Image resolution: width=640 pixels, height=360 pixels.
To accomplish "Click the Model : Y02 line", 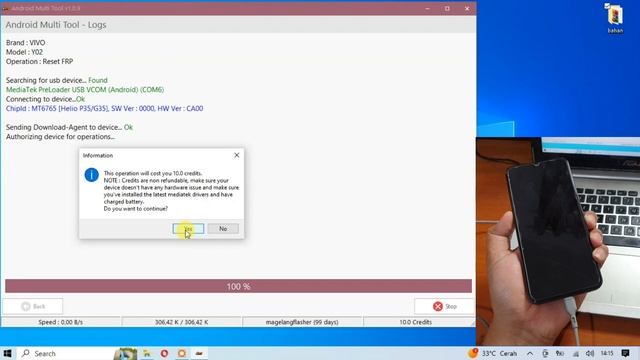I will [x=24, y=52].
